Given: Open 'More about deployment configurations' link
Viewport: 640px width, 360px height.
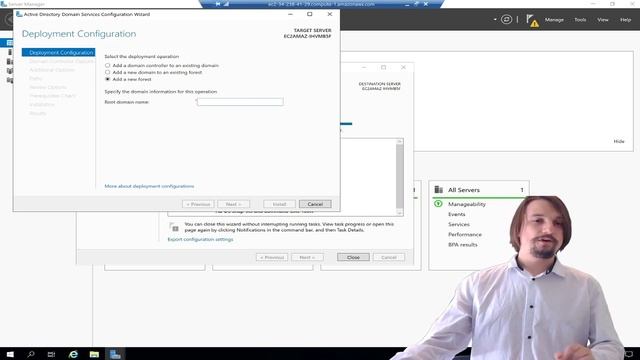Looking at the screenshot, I should pyautogui.click(x=149, y=186).
